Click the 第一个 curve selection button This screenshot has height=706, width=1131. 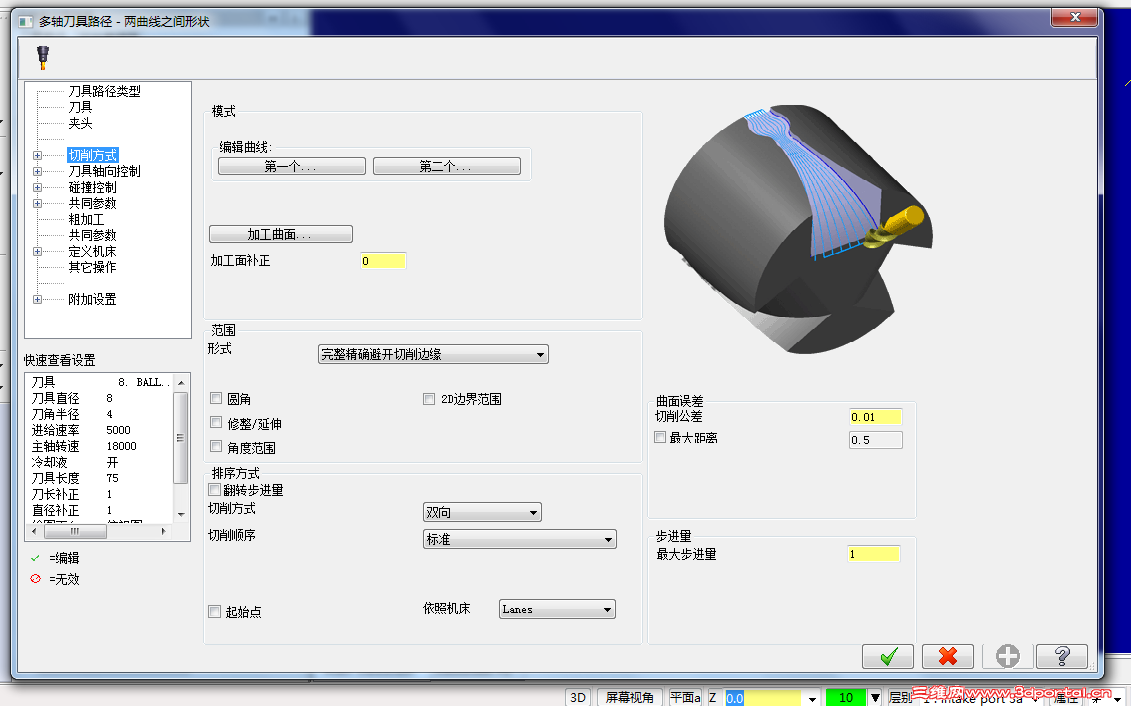(x=290, y=165)
